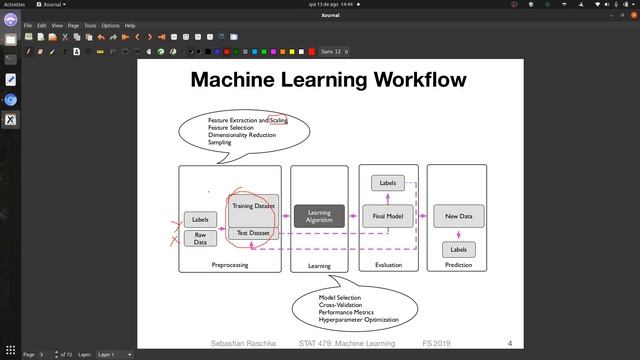The height and width of the screenshot is (360, 640).
Task: Click the Copy icon in the toolbar
Action: coord(77,37)
